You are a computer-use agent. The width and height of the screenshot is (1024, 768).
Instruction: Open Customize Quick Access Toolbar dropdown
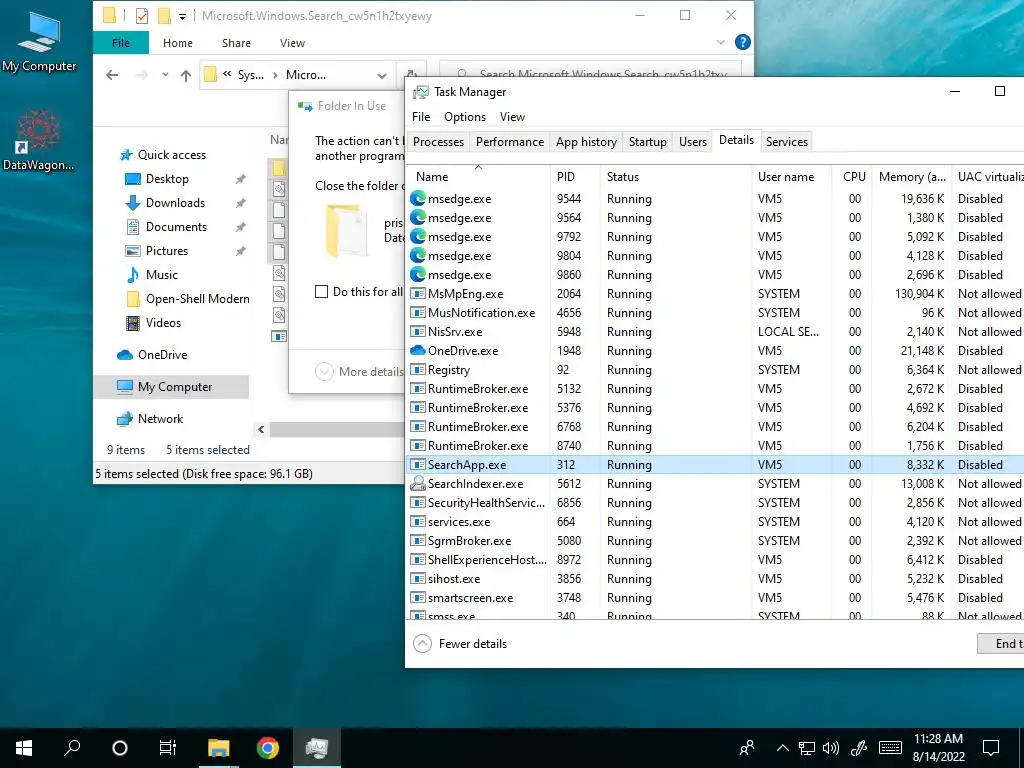tap(182, 16)
